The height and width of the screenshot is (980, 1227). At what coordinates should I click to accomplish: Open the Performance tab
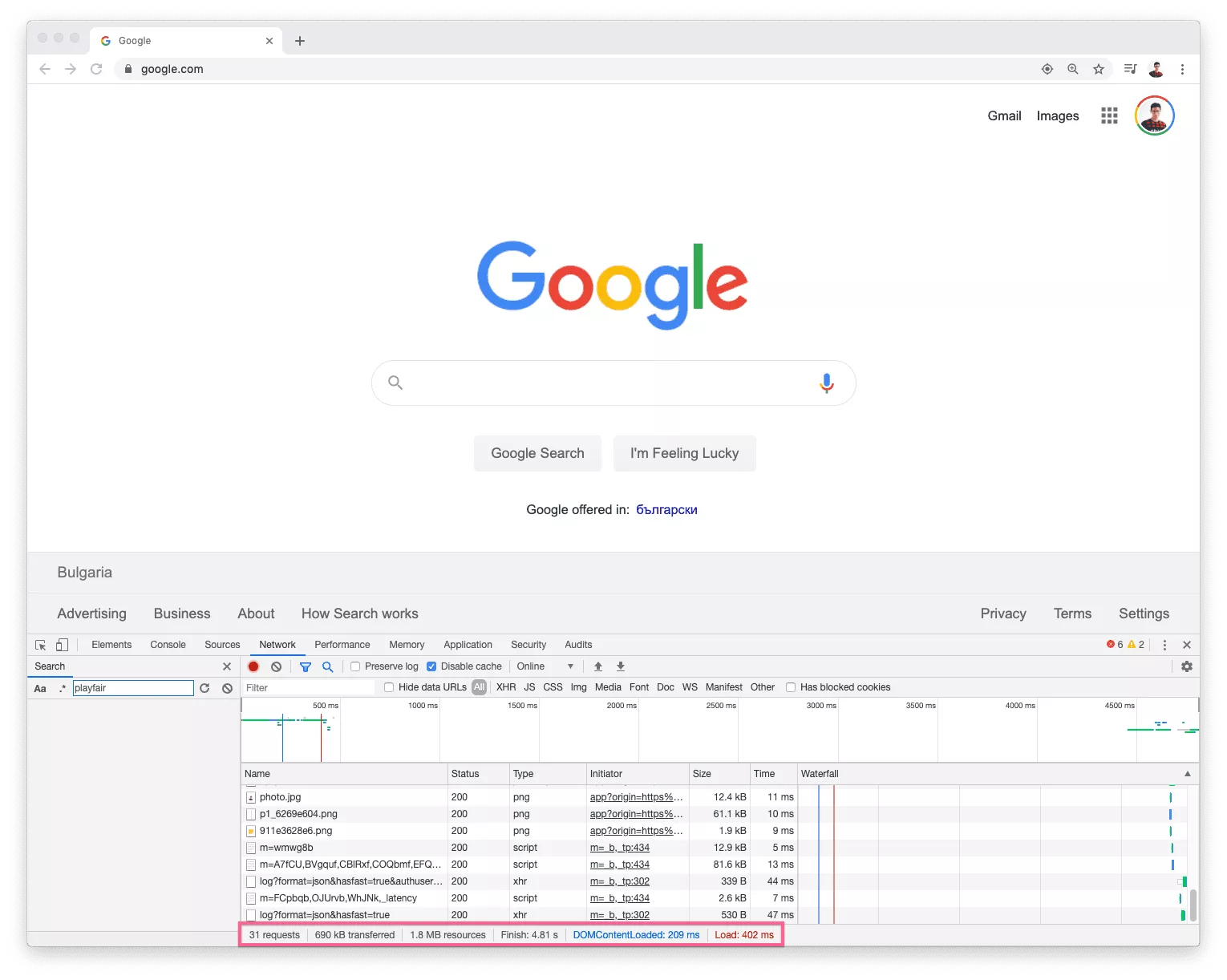tap(342, 645)
